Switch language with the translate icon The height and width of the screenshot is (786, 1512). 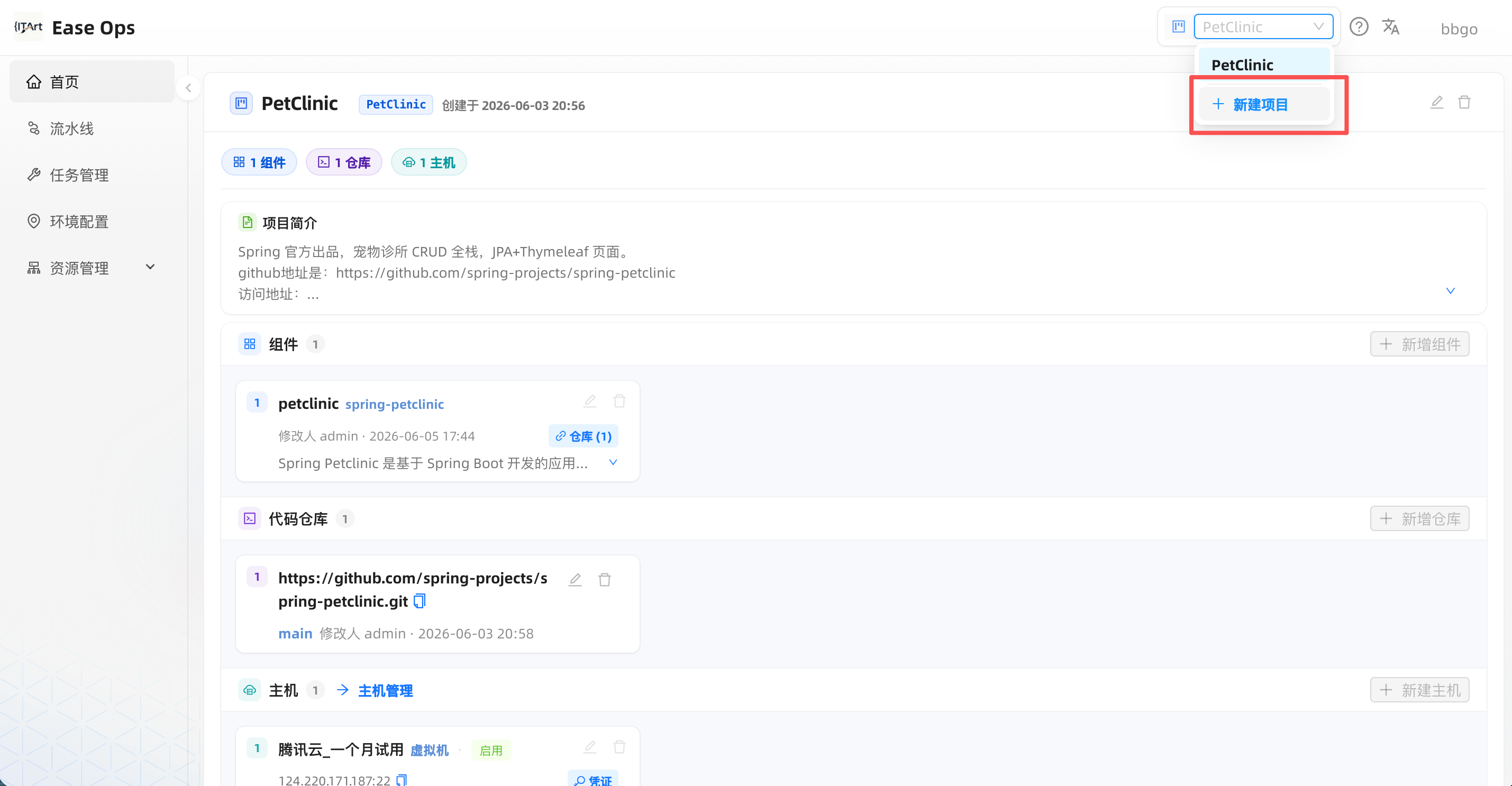tap(1390, 27)
